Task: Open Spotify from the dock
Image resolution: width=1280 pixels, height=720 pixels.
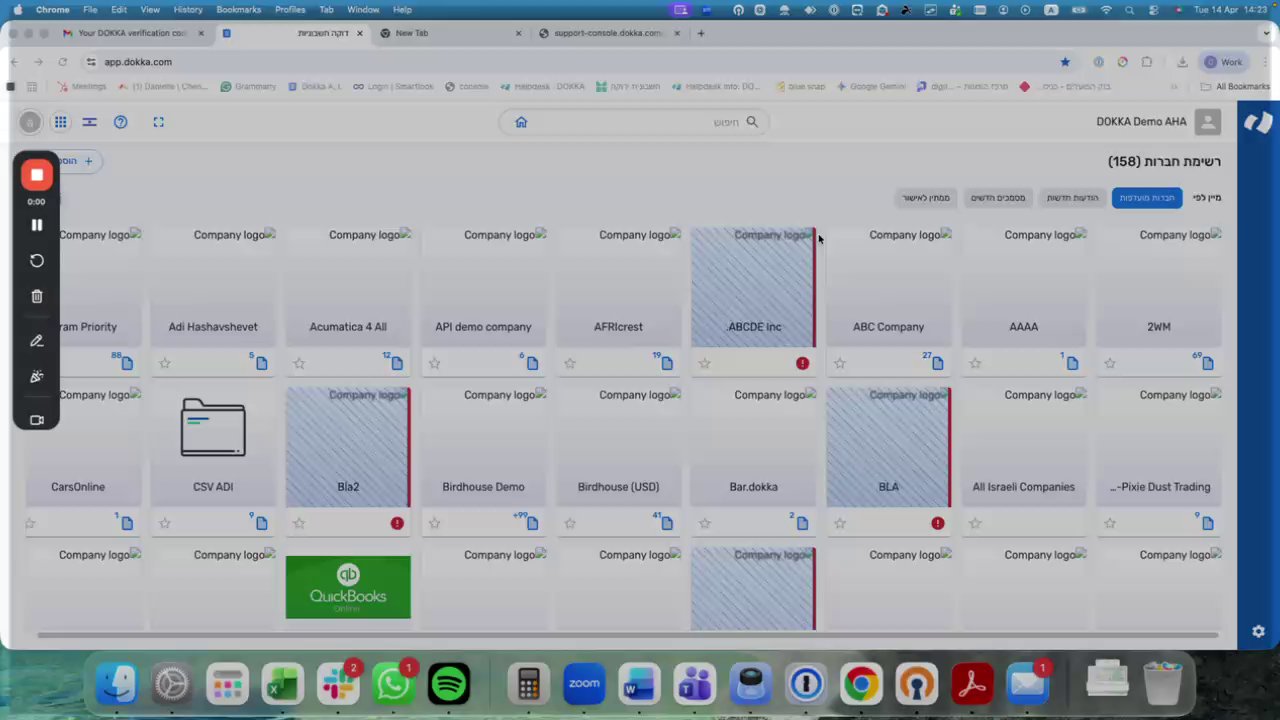Action: 449,685
